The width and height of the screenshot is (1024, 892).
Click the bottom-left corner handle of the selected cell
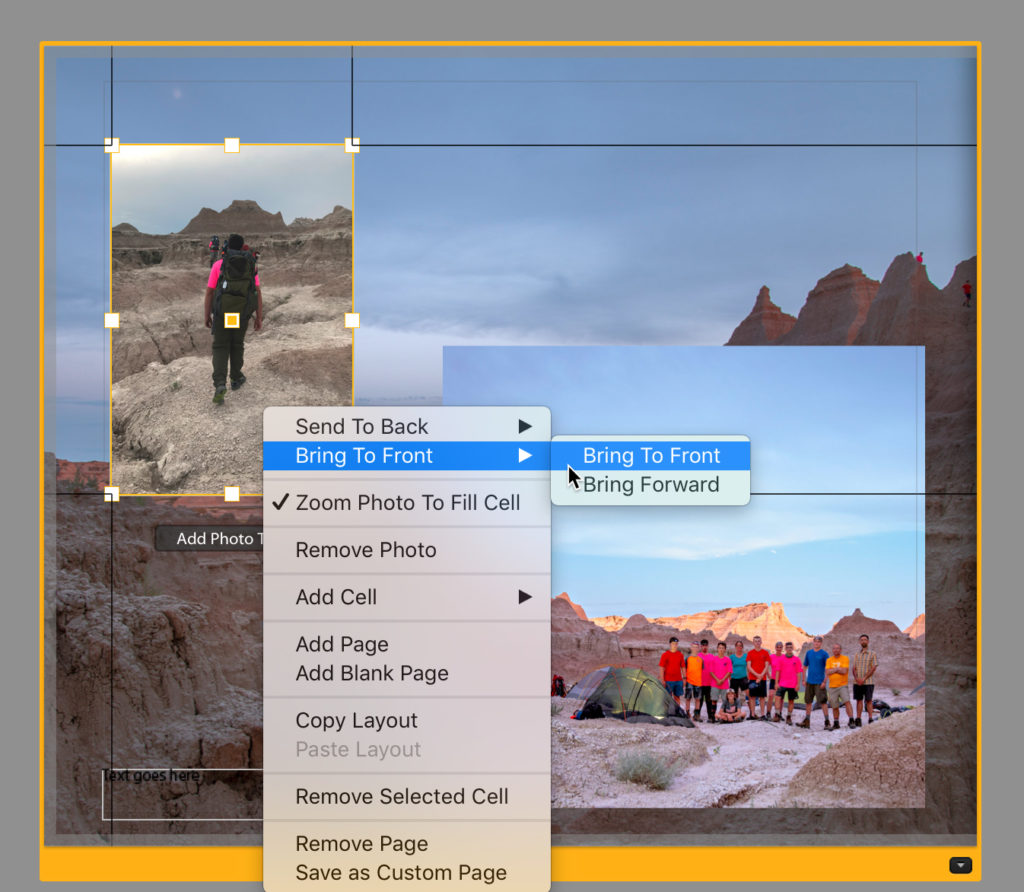coord(112,494)
